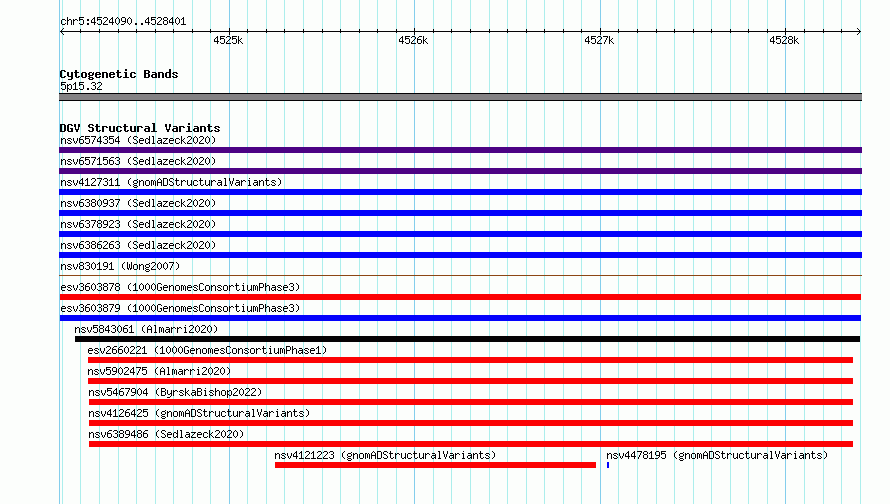Open the nsv4127311 (gnomADStructuralVariants) label

(171, 182)
